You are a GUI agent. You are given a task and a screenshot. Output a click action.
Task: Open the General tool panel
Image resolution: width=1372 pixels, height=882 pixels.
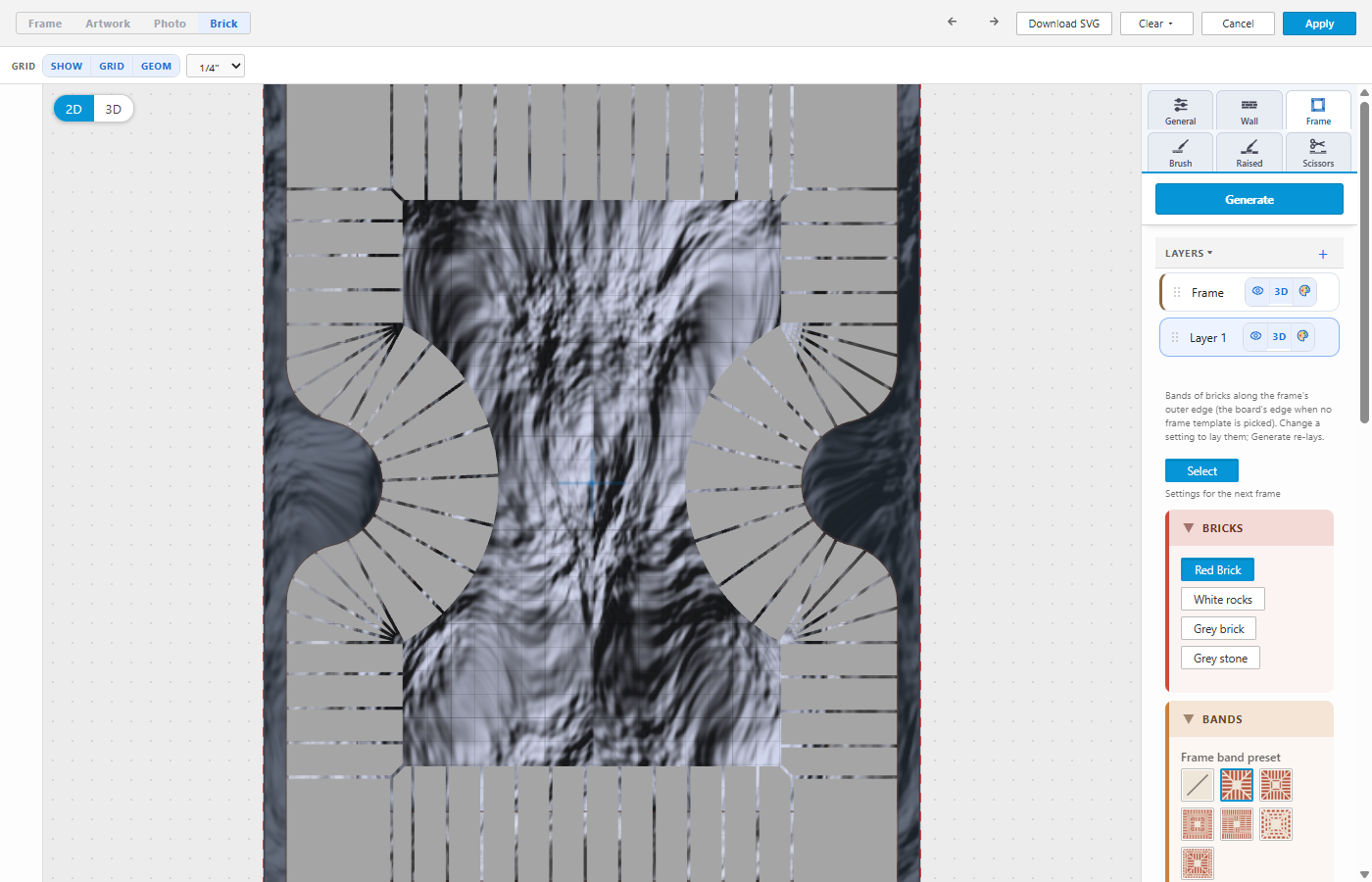coord(1181,111)
